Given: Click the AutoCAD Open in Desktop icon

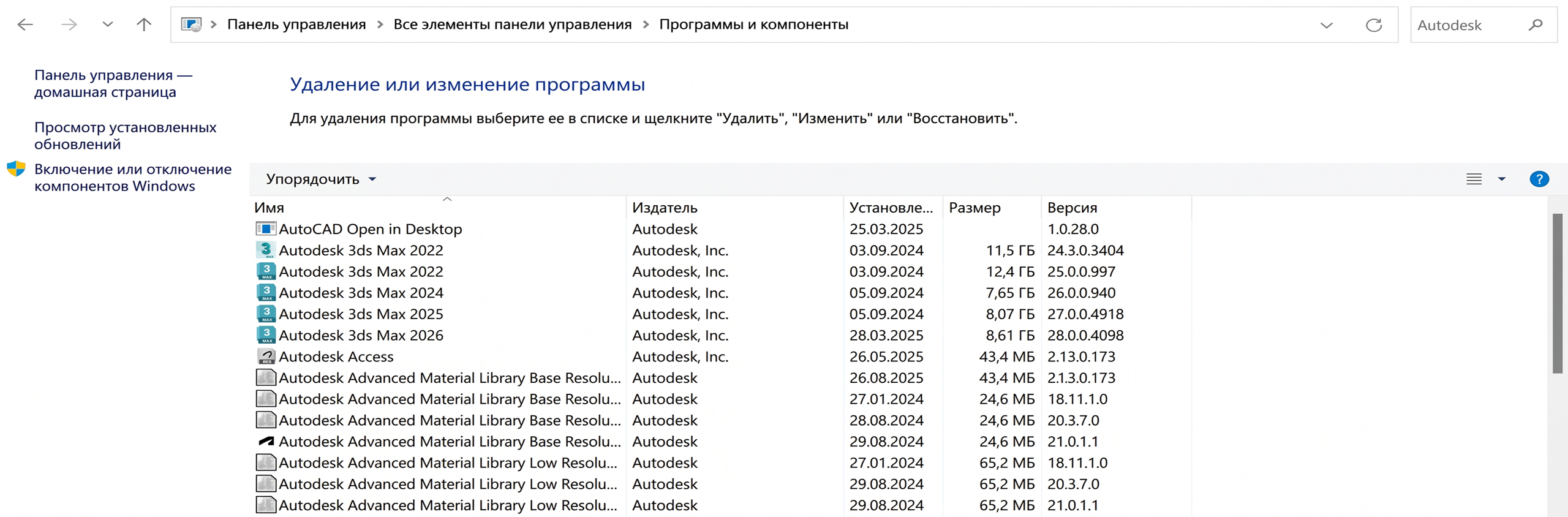Looking at the screenshot, I should point(266,229).
